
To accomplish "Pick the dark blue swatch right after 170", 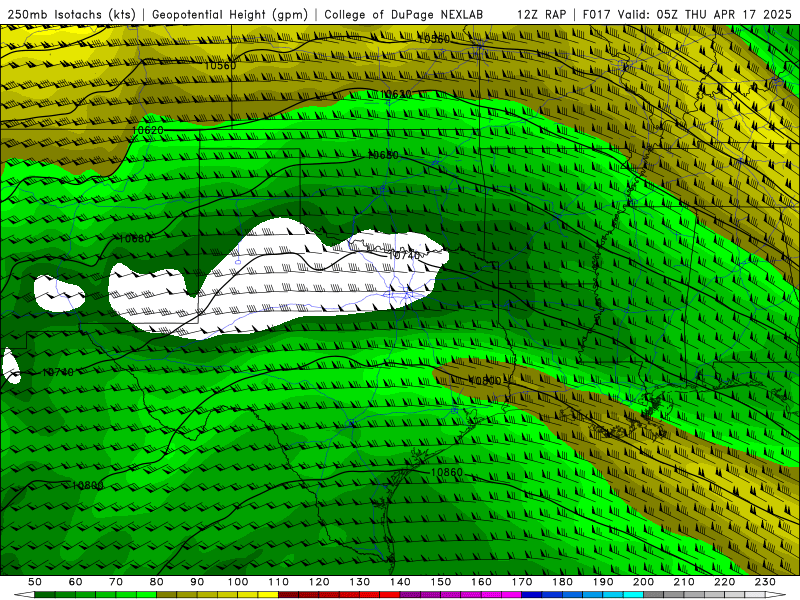I will 532,595.
